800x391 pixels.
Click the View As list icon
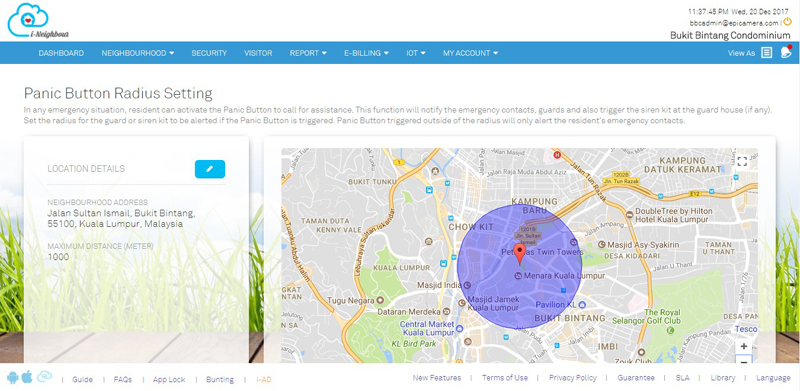point(766,53)
